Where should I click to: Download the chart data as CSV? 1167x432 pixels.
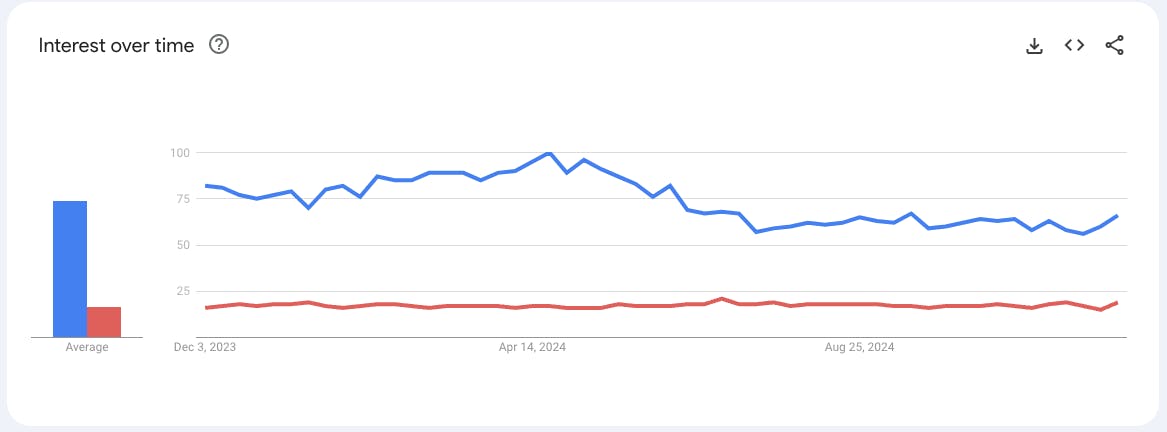click(1034, 46)
